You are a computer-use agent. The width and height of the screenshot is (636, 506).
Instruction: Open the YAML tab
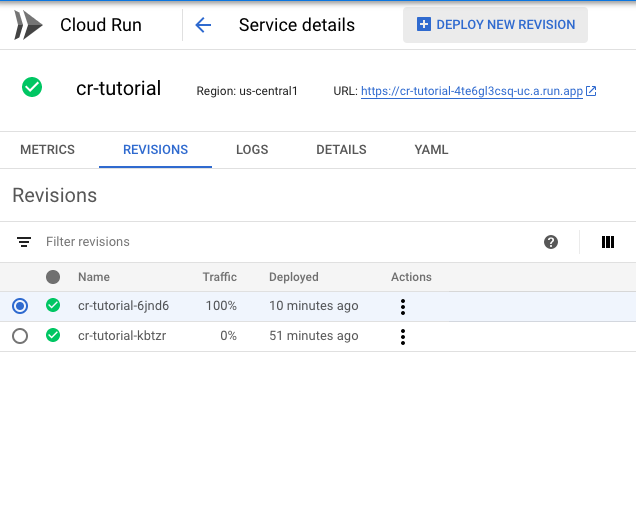click(x=431, y=150)
